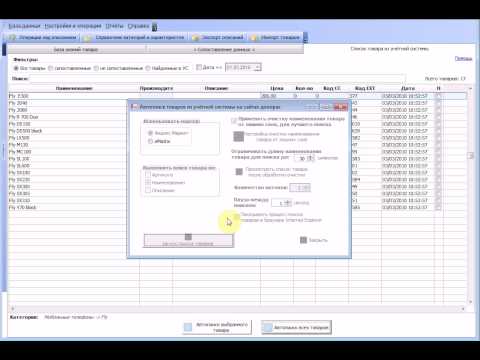Open the 'Настройки и операции' menu
The image size is (480, 360).
click(73, 26)
